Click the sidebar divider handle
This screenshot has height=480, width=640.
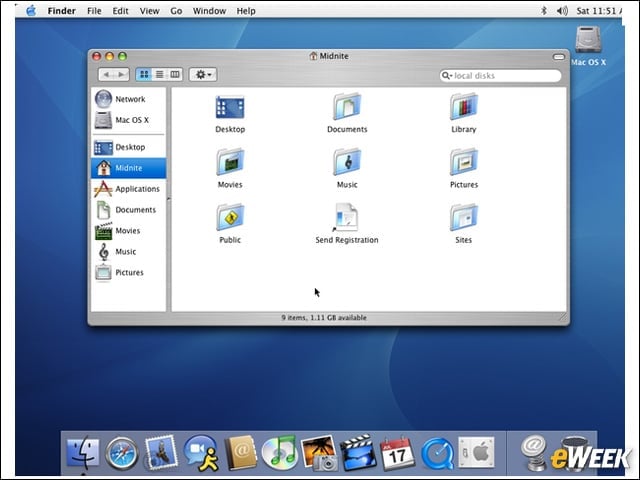[x=169, y=199]
